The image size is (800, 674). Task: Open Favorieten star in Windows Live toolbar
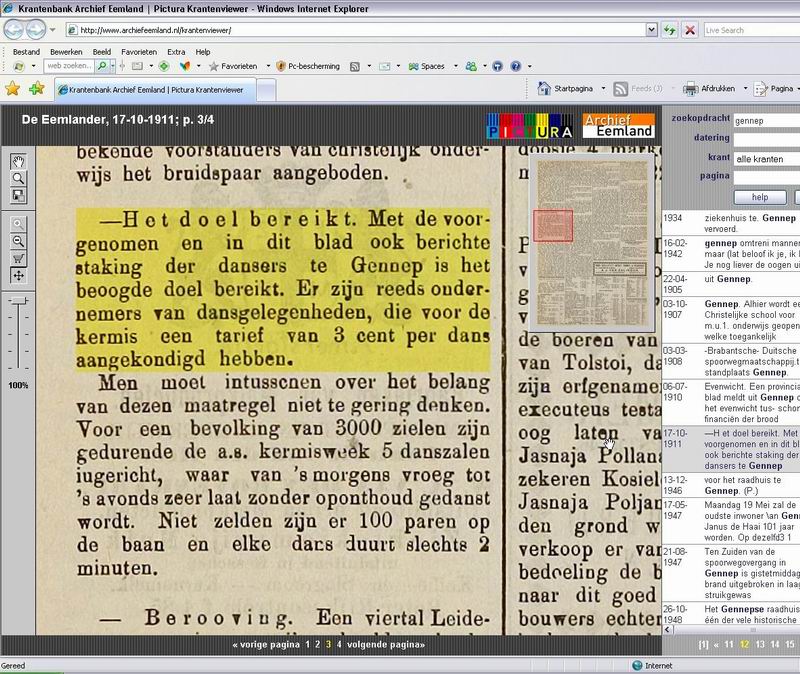[233, 66]
